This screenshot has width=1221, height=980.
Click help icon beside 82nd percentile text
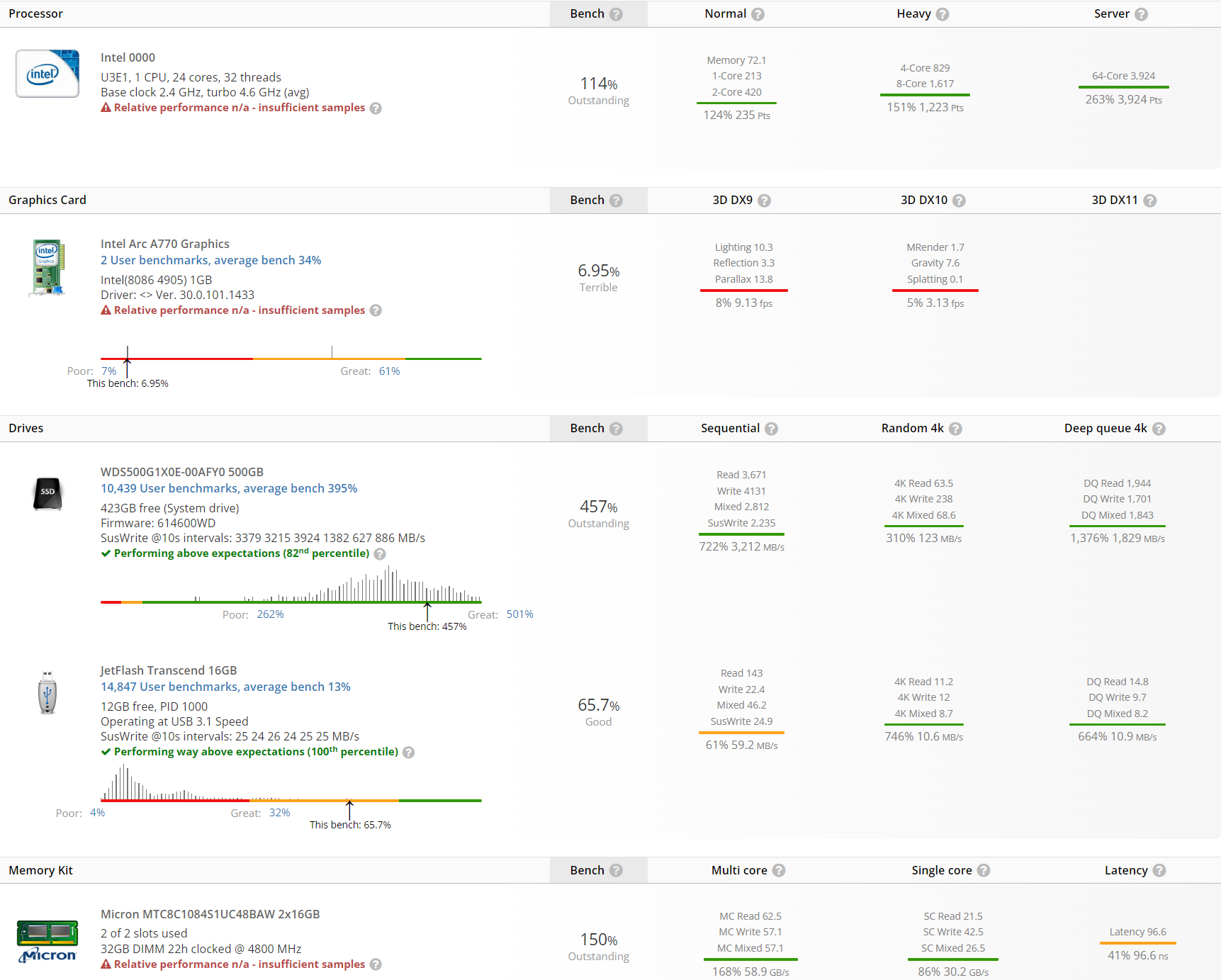pyautogui.click(x=380, y=554)
